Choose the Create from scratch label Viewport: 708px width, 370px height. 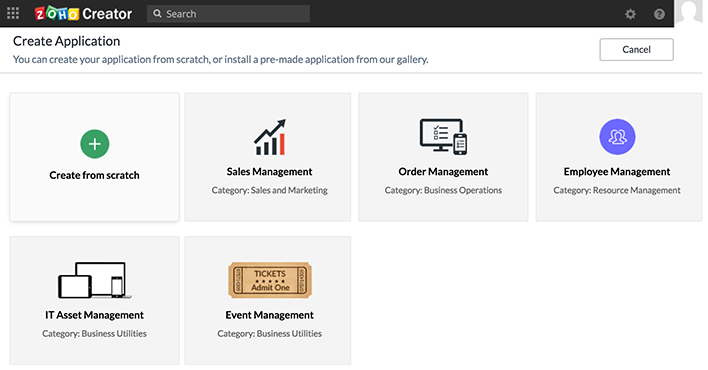(94, 175)
